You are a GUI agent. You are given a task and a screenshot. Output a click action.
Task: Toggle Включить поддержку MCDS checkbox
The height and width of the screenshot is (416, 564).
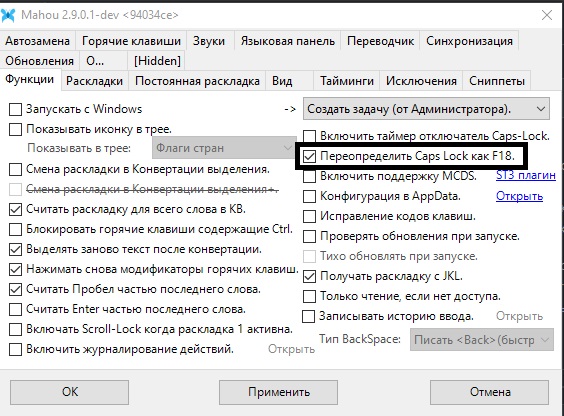[x=309, y=177]
